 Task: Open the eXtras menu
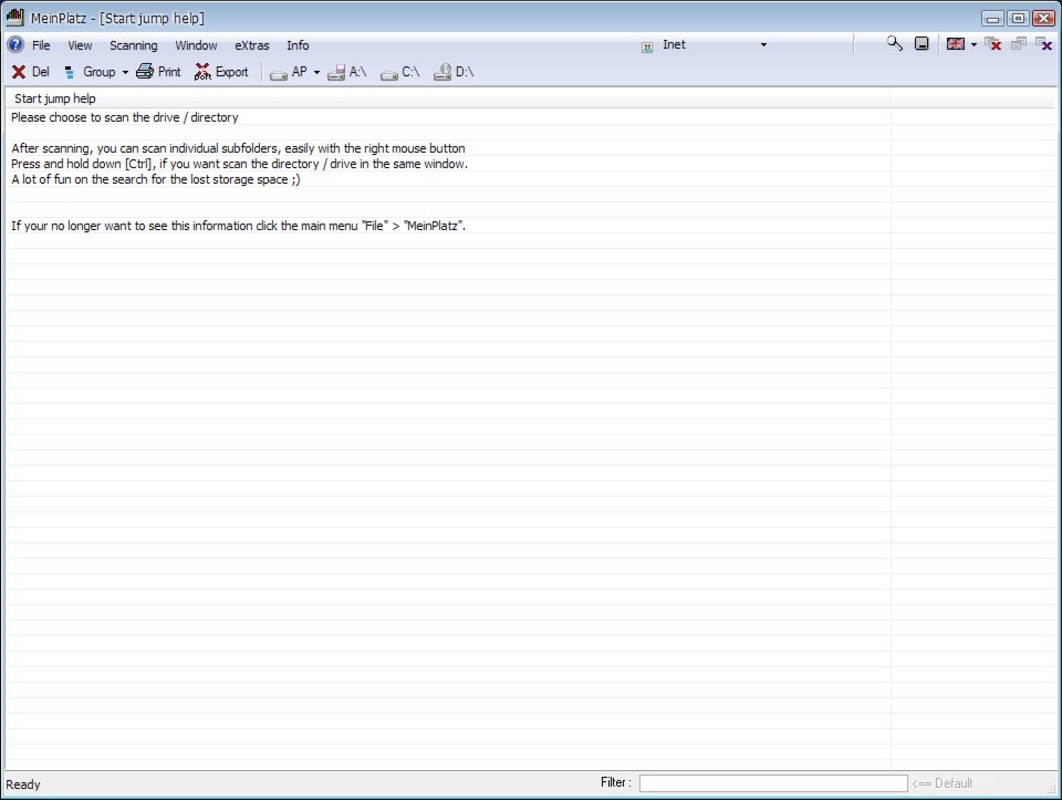tap(252, 45)
